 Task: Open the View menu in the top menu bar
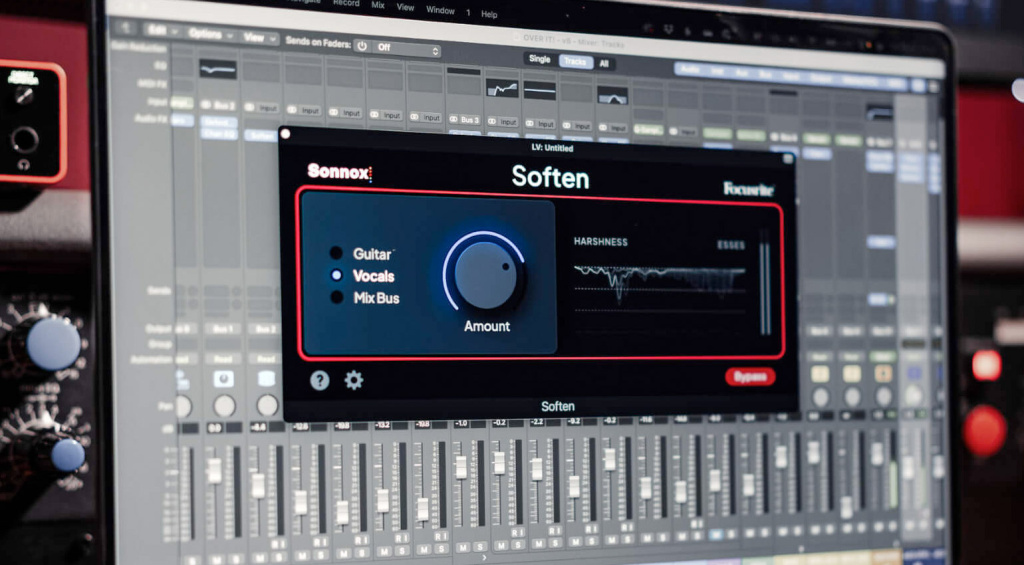pos(406,7)
